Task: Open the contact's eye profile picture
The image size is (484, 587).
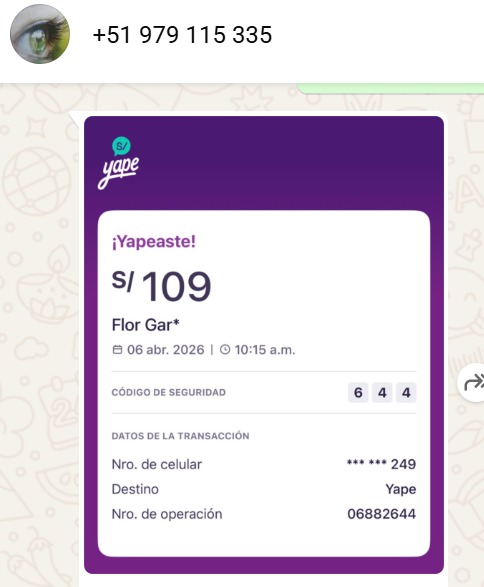Action: (40, 34)
